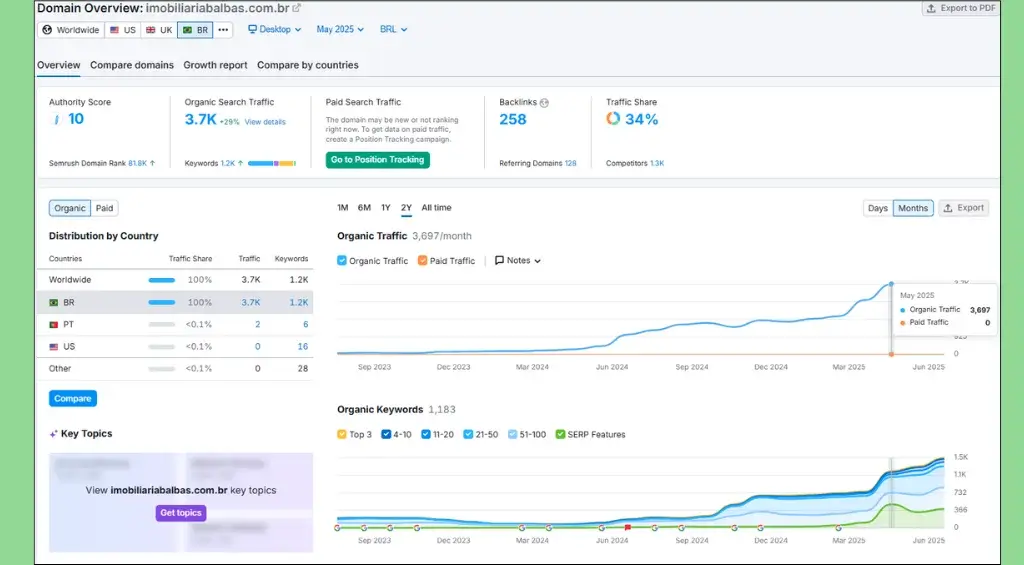Open the external link icon beside domain name
This screenshot has width=1024, height=565.
click(x=296, y=8)
